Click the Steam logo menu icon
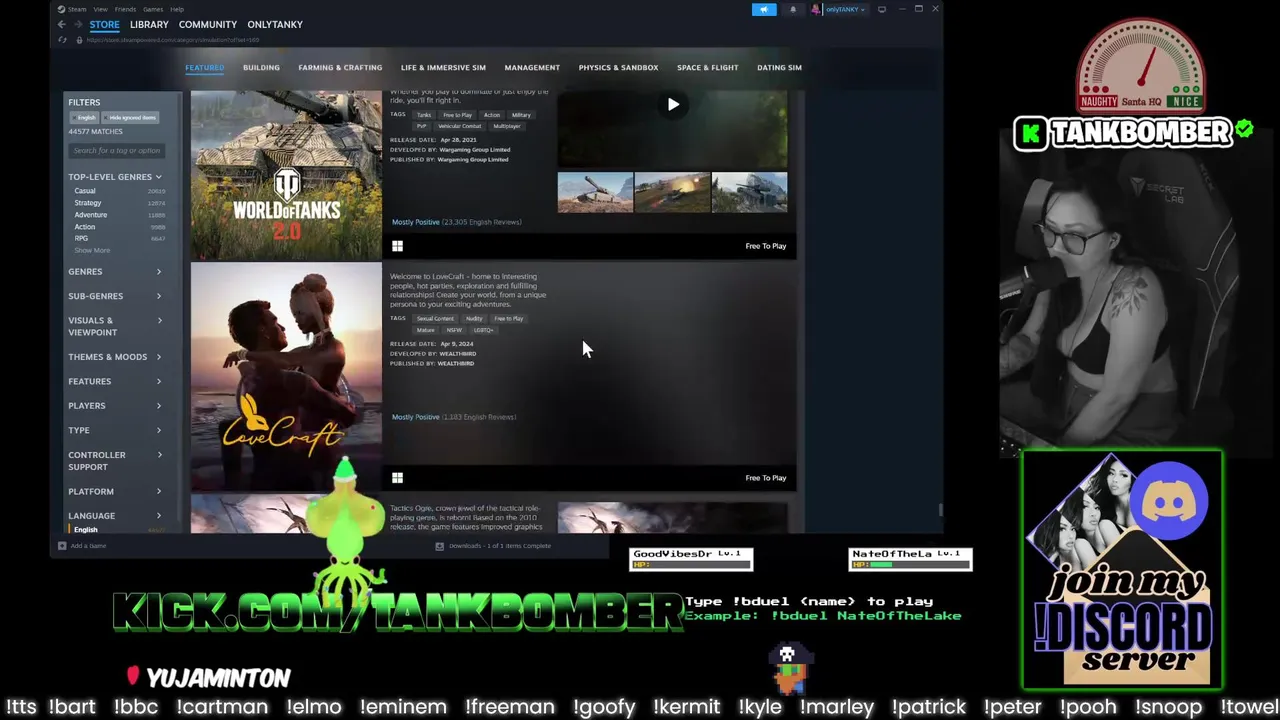 pyautogui.click(x=61, y=9)
